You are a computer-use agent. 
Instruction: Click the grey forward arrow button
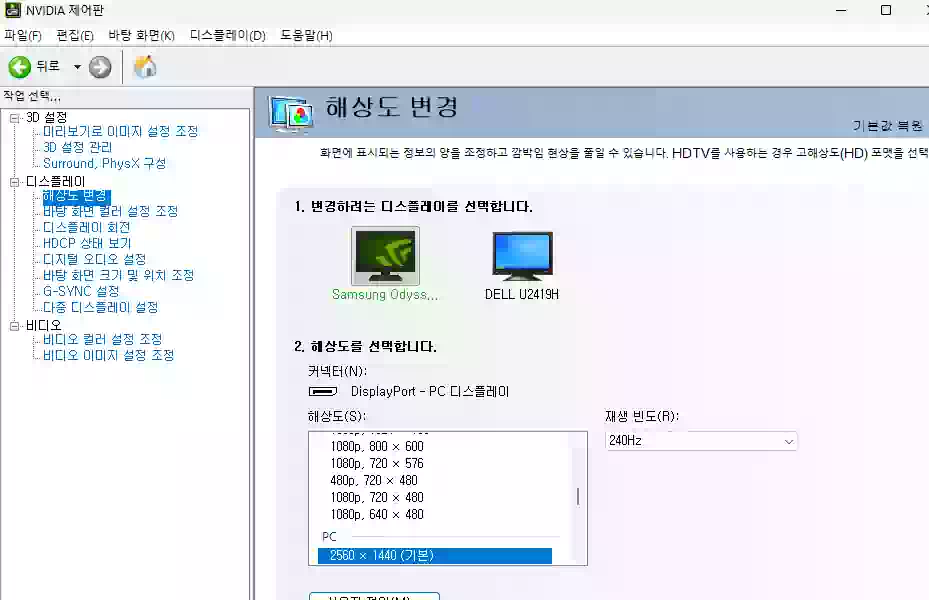pos(100,67)
